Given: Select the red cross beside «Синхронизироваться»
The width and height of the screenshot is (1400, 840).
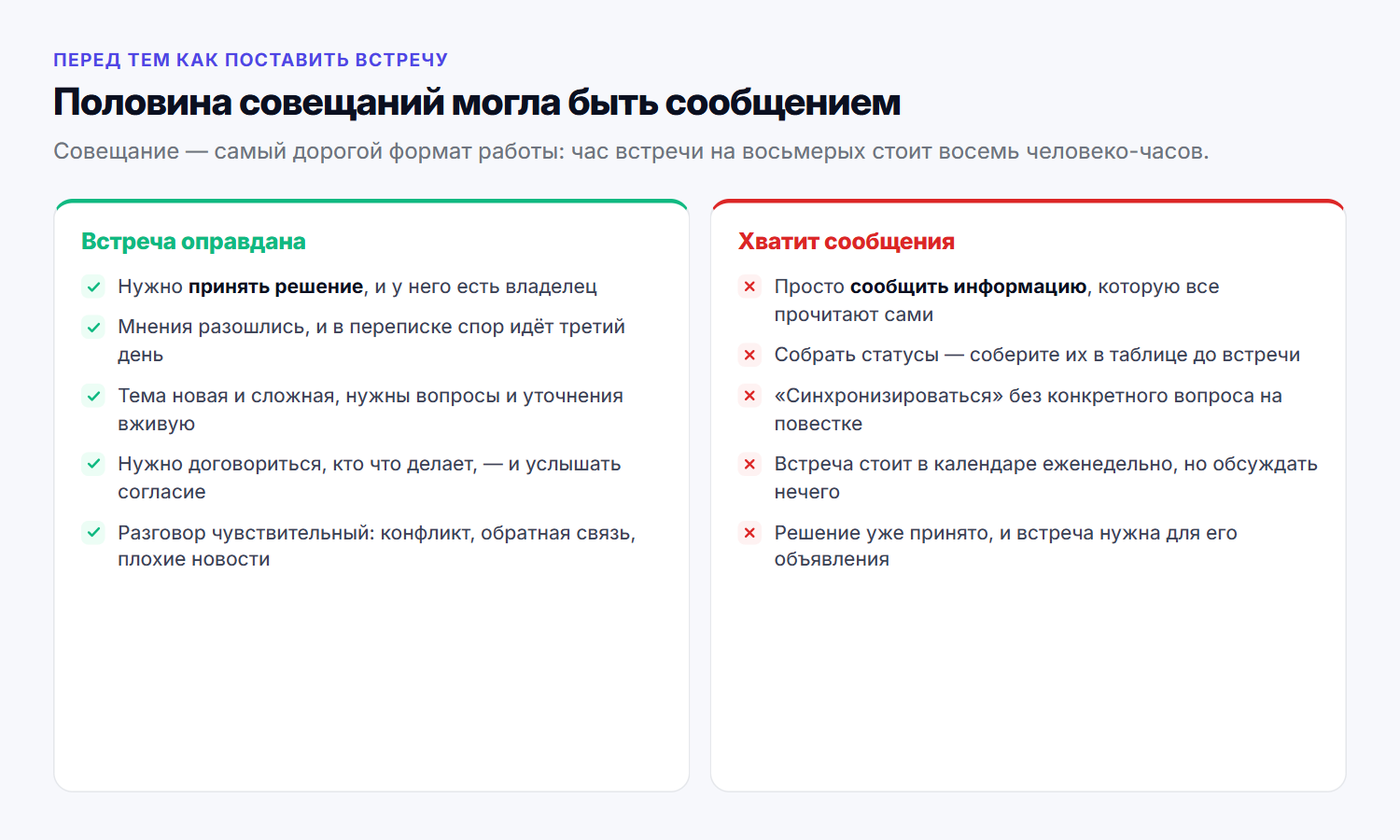Looking at the screenshot, I should 749,396.
